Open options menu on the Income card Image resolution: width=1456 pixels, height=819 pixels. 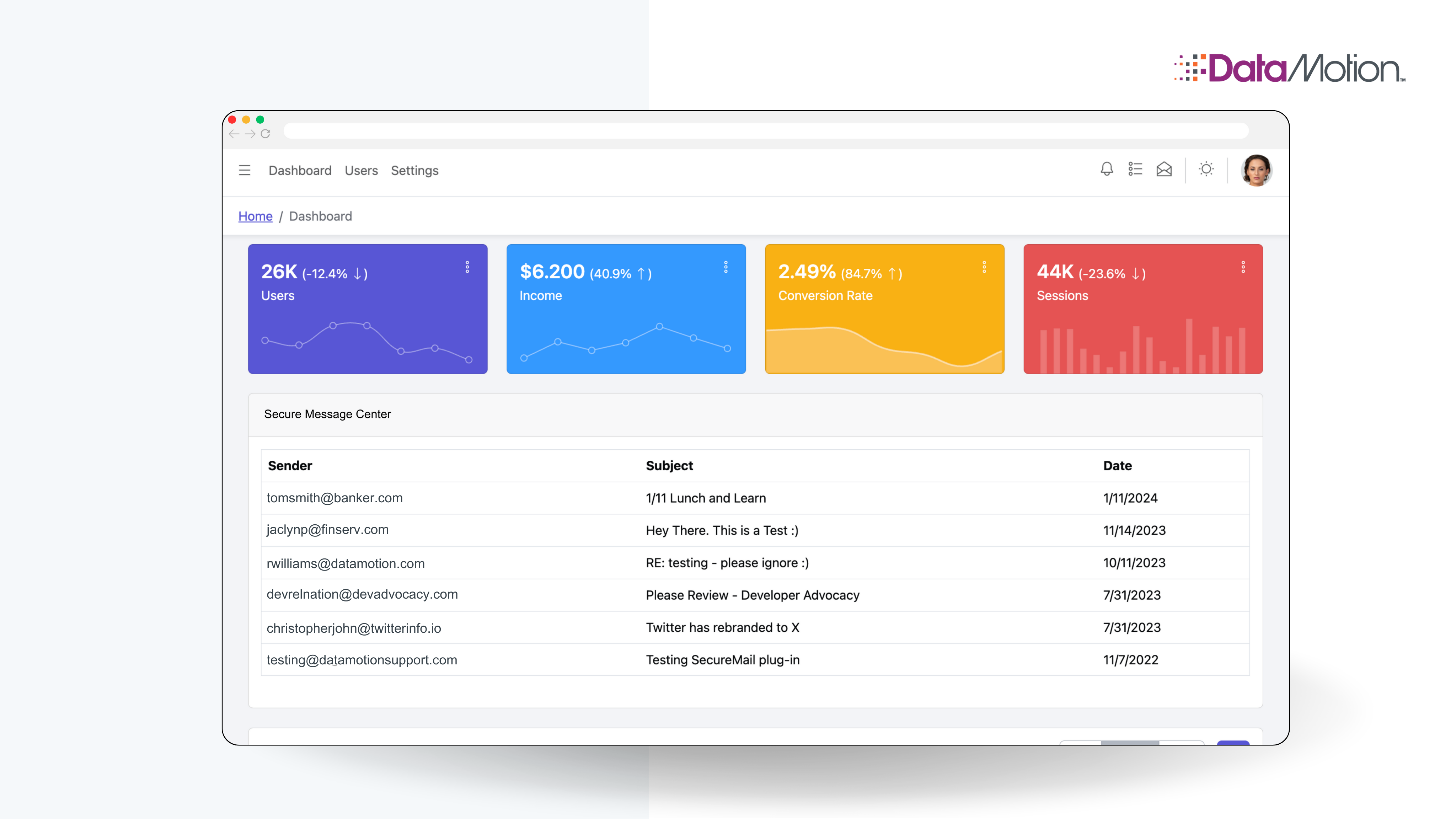tap(726, 267)
